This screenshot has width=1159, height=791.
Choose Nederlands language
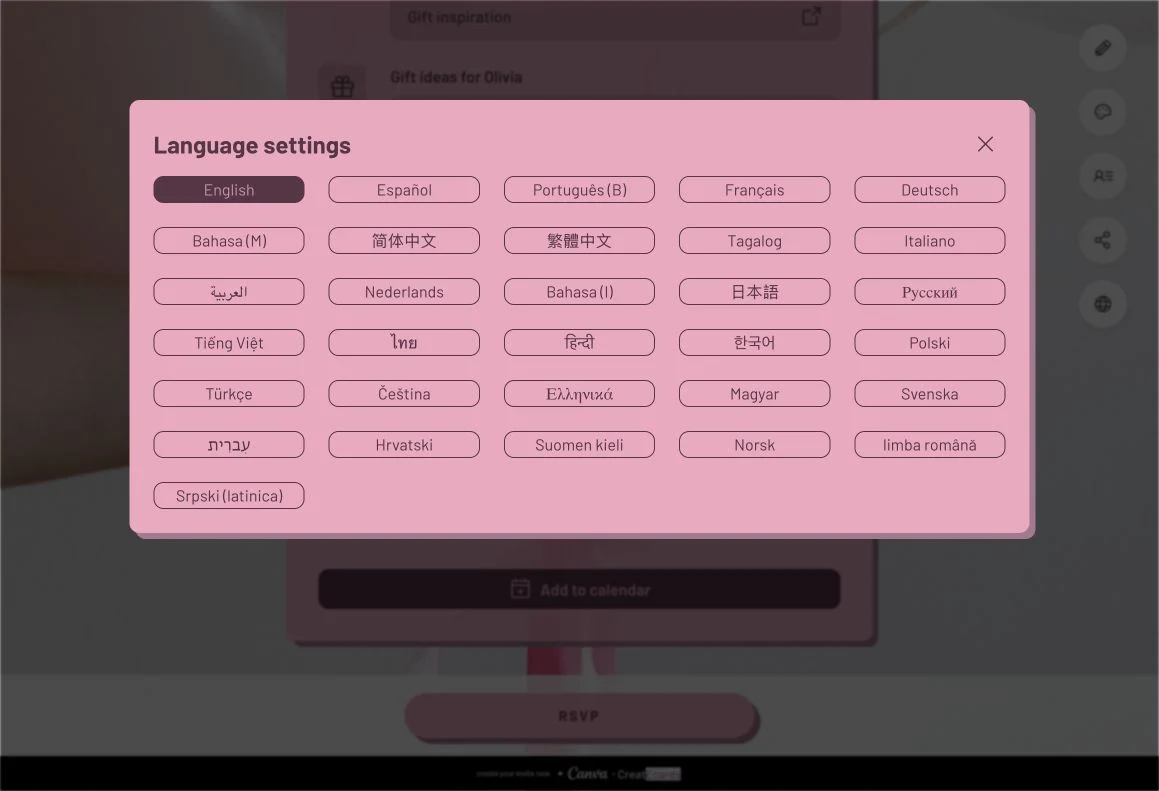tap(404, 292)
